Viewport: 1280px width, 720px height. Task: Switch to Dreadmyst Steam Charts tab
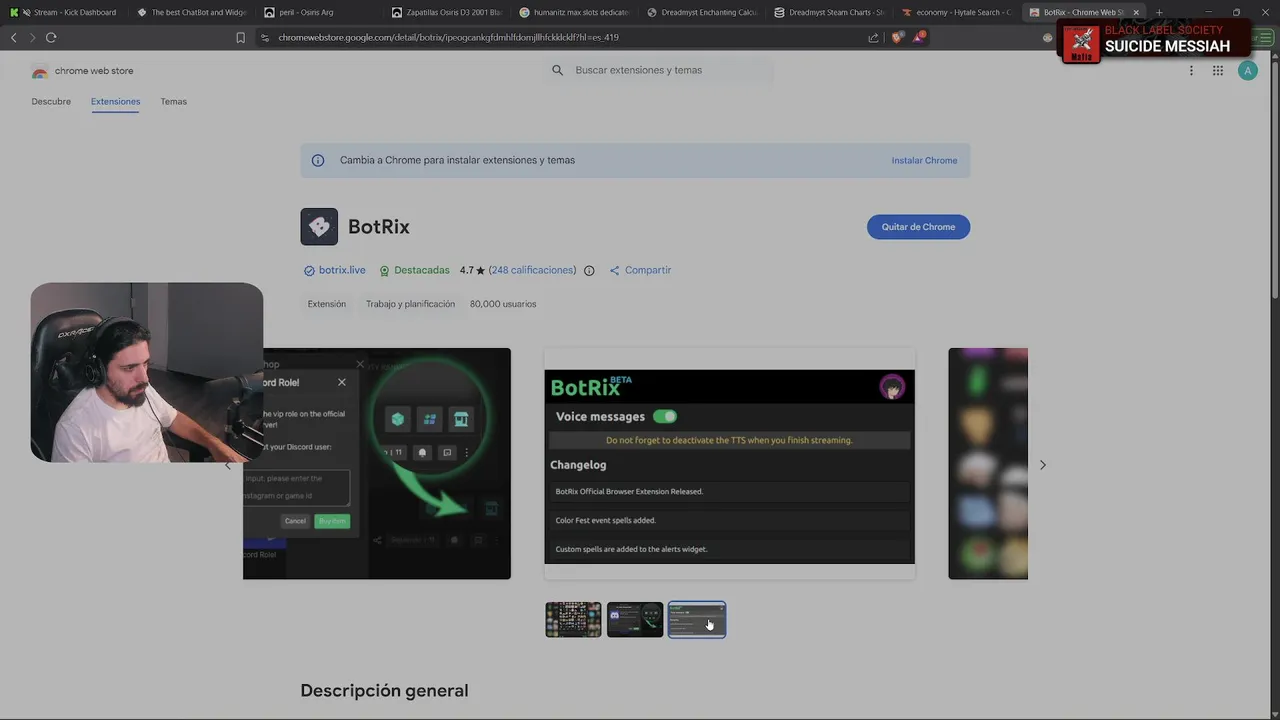[x=830, y=12]
